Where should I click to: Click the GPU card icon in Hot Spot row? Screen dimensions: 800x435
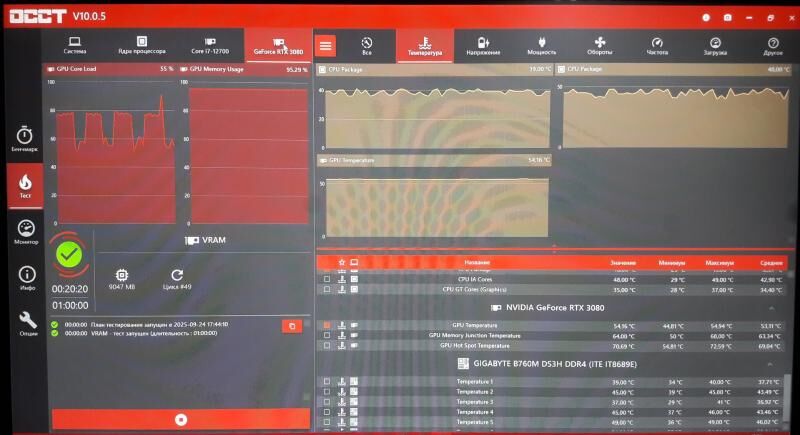click(x=354, y=346)
